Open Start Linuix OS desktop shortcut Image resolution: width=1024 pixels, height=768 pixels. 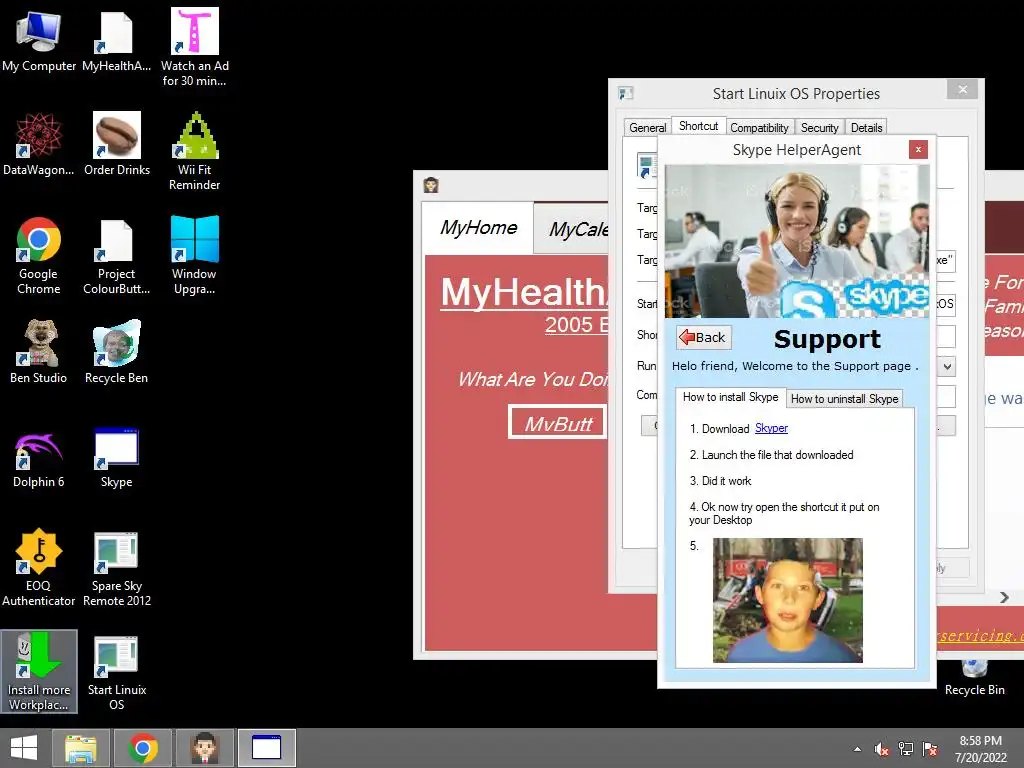click(116, 673)
